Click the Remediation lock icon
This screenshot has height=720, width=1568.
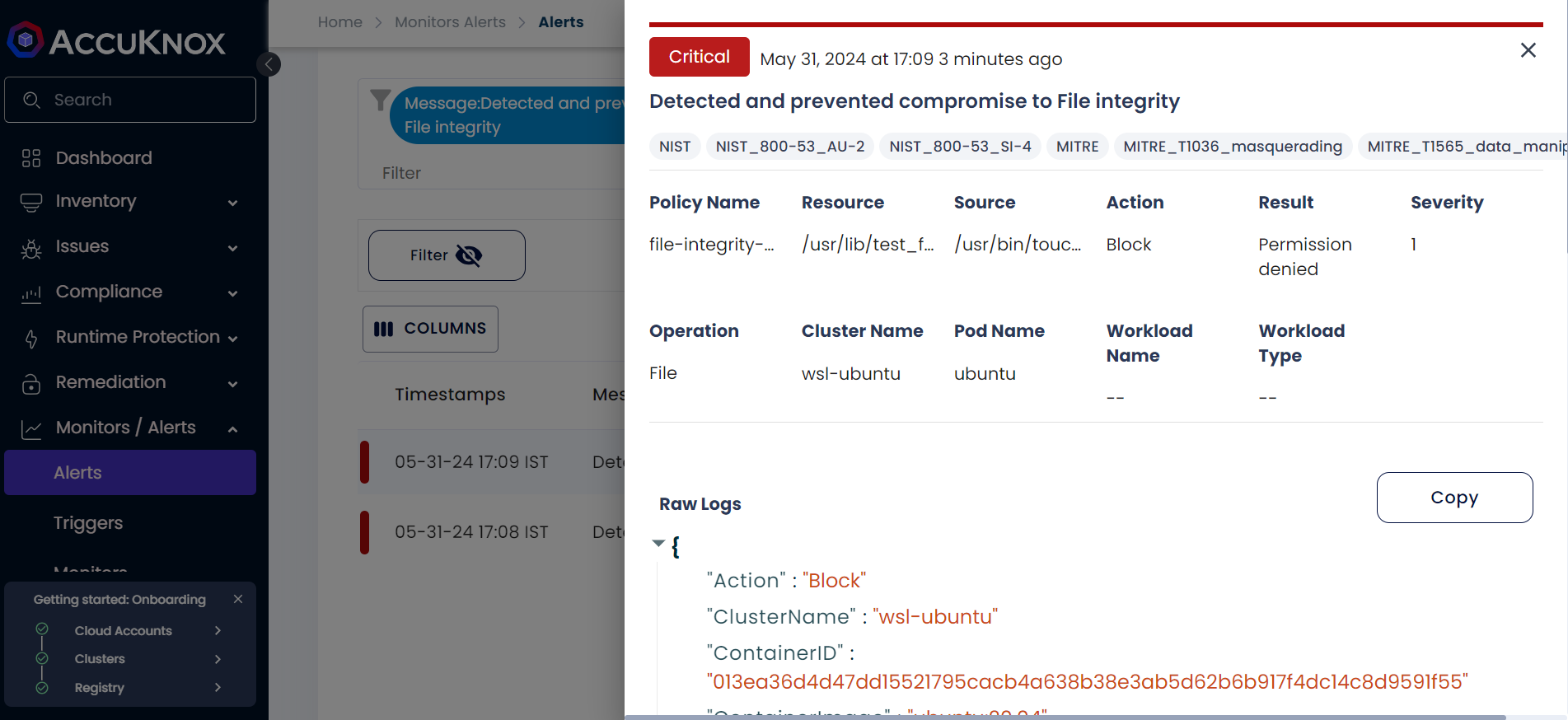(x=31, y=384)
